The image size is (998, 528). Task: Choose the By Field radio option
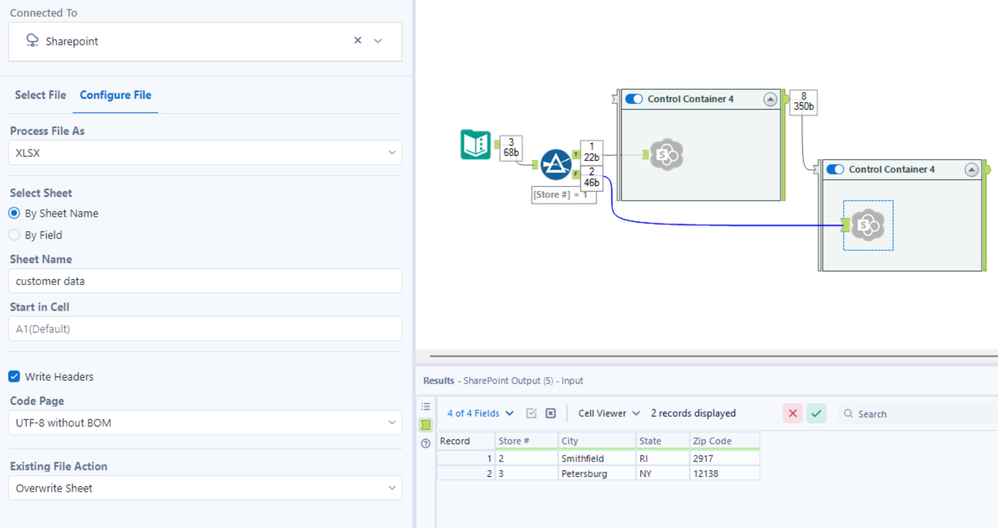pos(14,235)
